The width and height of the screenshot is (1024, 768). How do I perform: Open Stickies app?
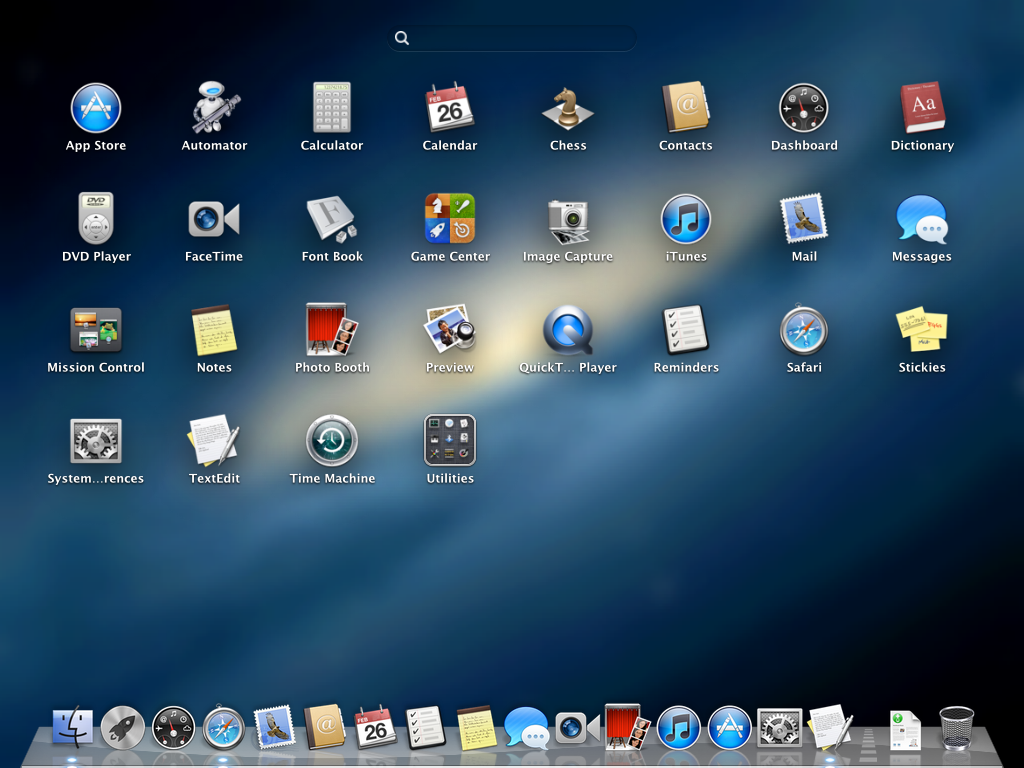click(x=922, y=330)
